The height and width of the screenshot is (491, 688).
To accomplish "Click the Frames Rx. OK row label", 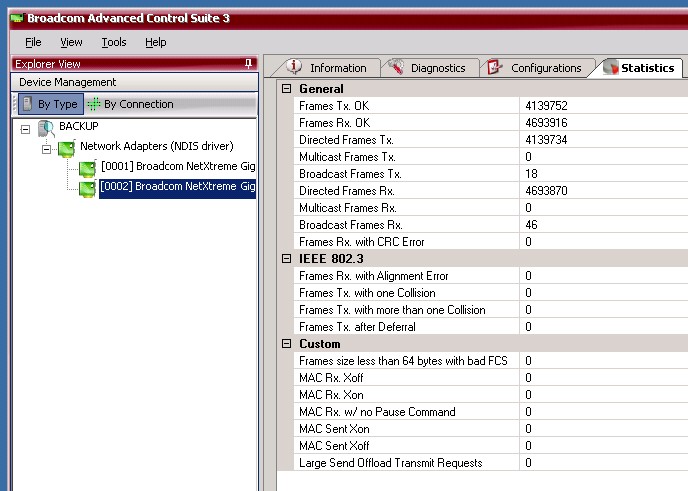I will coord(334,123).
